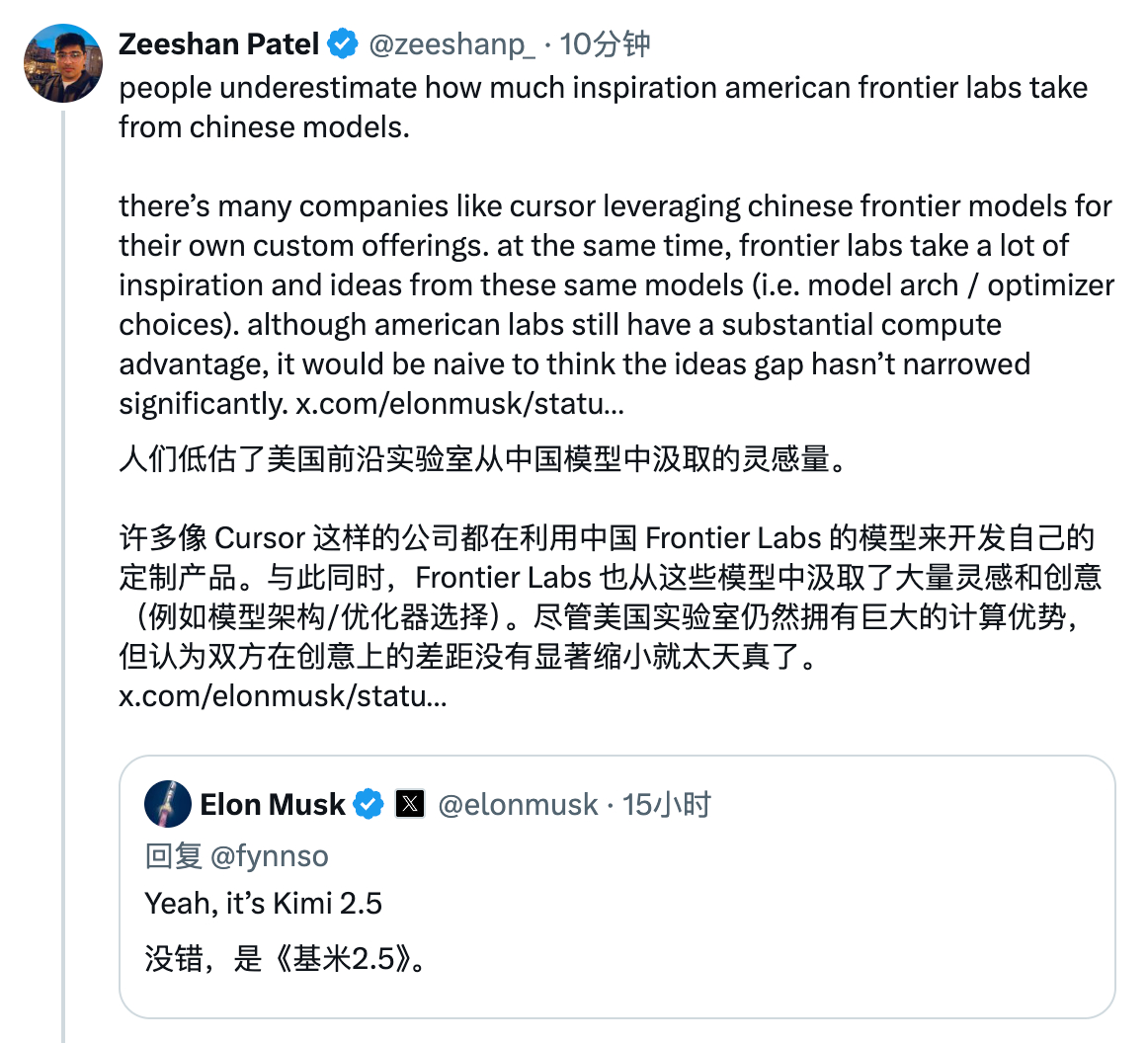
Task: Click the @elonmusk handle in quoted post
Action: pyautogui.click(x=518, y=805)
